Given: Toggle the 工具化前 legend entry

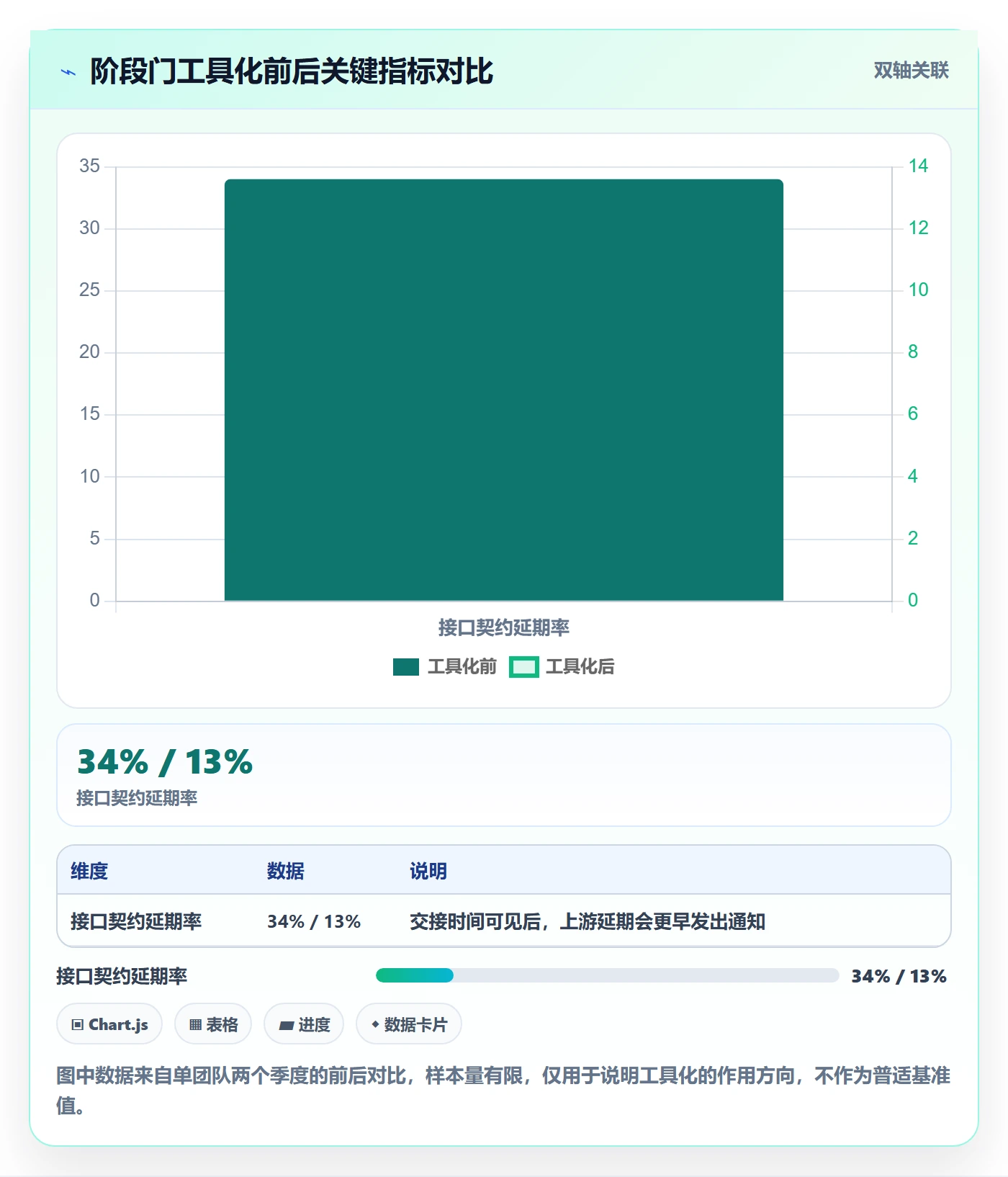Looking at the screenshot, I should [445, 667].
